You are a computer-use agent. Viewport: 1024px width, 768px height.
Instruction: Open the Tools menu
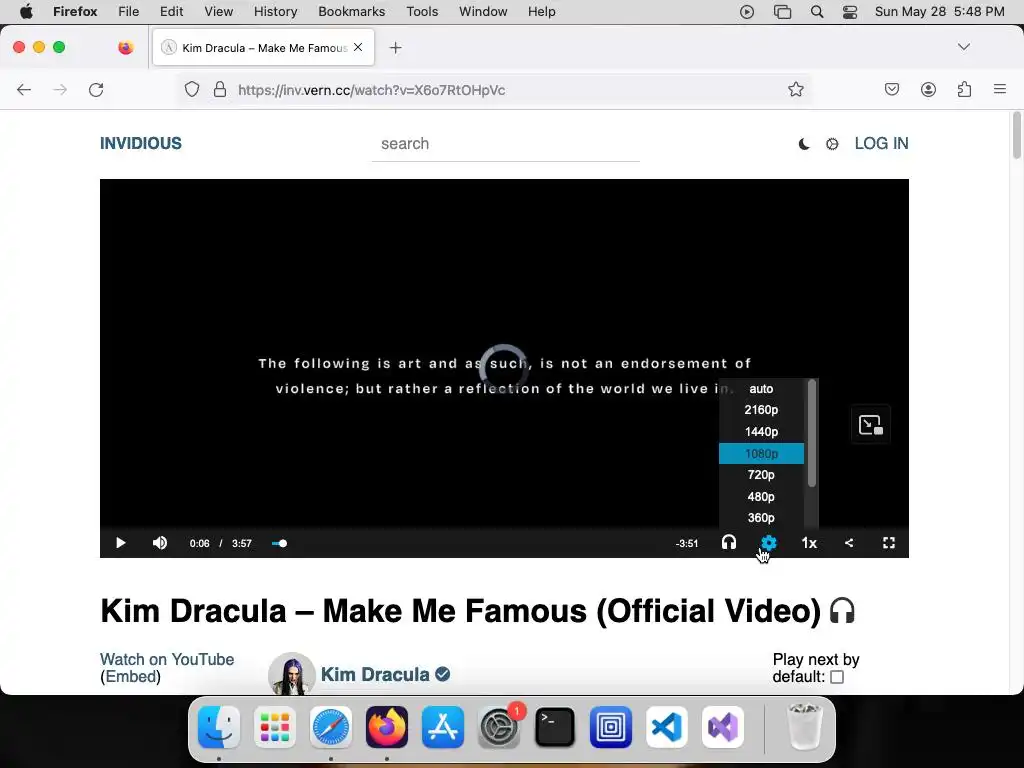(x=422, y=11)
